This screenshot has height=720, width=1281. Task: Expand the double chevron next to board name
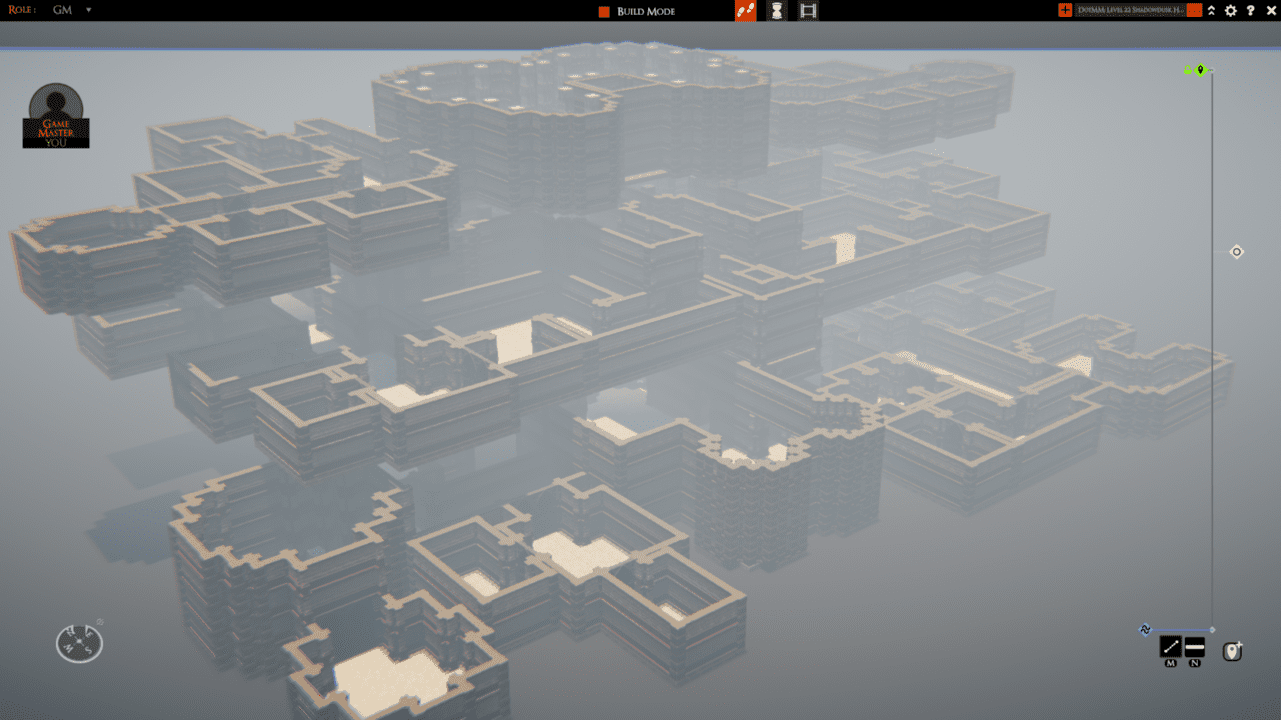[x=1212, y=11]
